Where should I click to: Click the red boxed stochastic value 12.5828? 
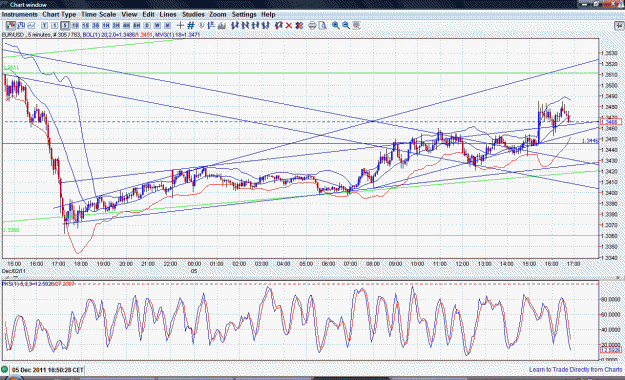click(x=610, y=350)
